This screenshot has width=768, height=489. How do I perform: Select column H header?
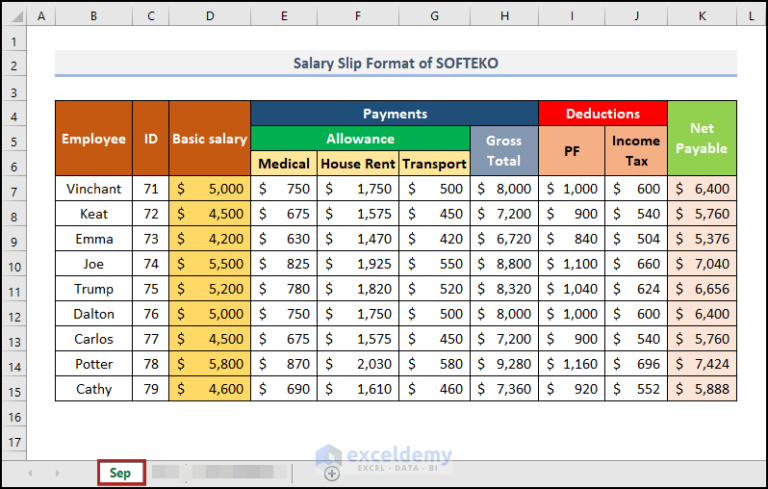pyautogui.click(x=504, y=16)
